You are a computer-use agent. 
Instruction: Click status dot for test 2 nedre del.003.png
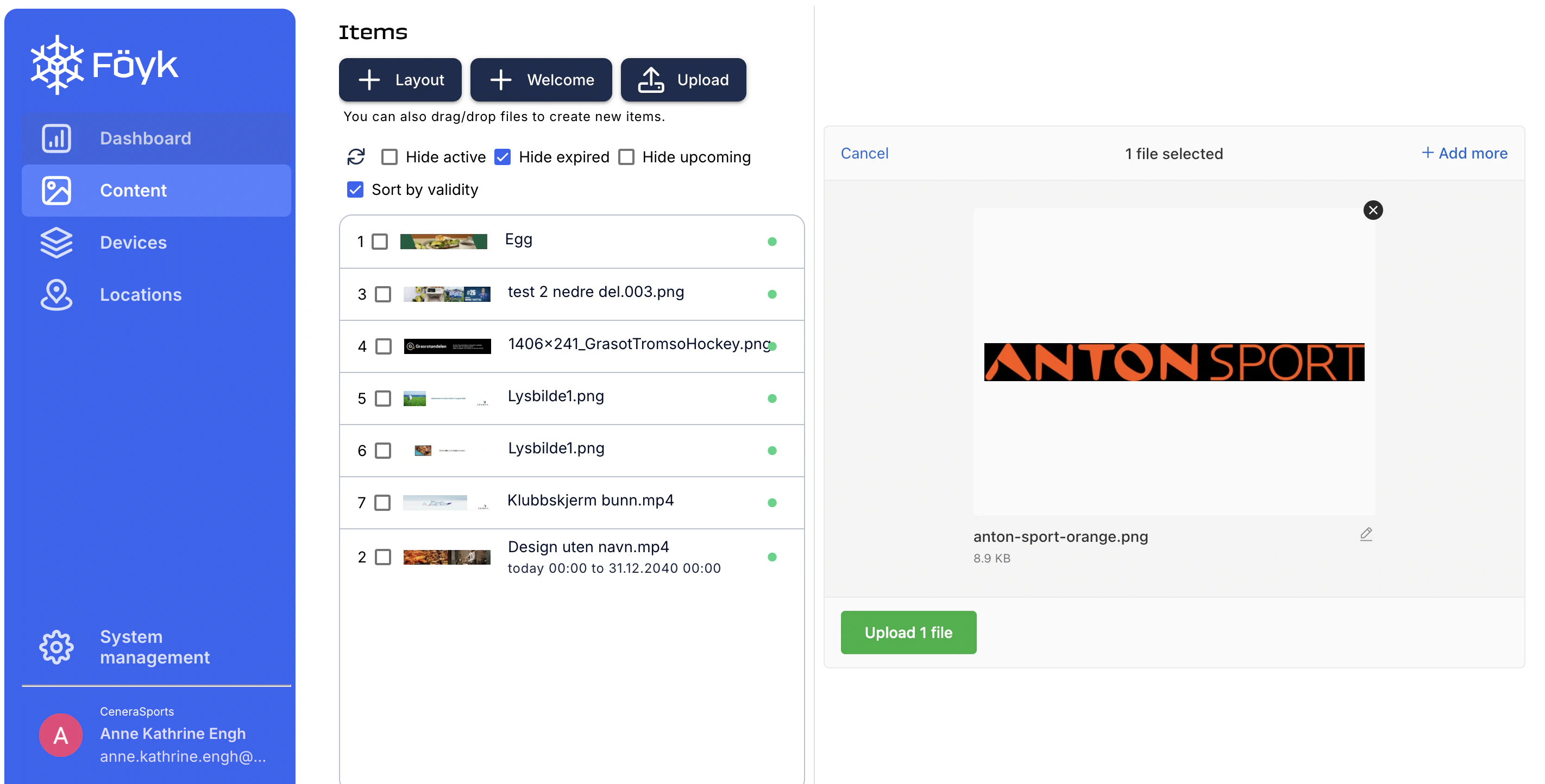[x=772, y=294]
